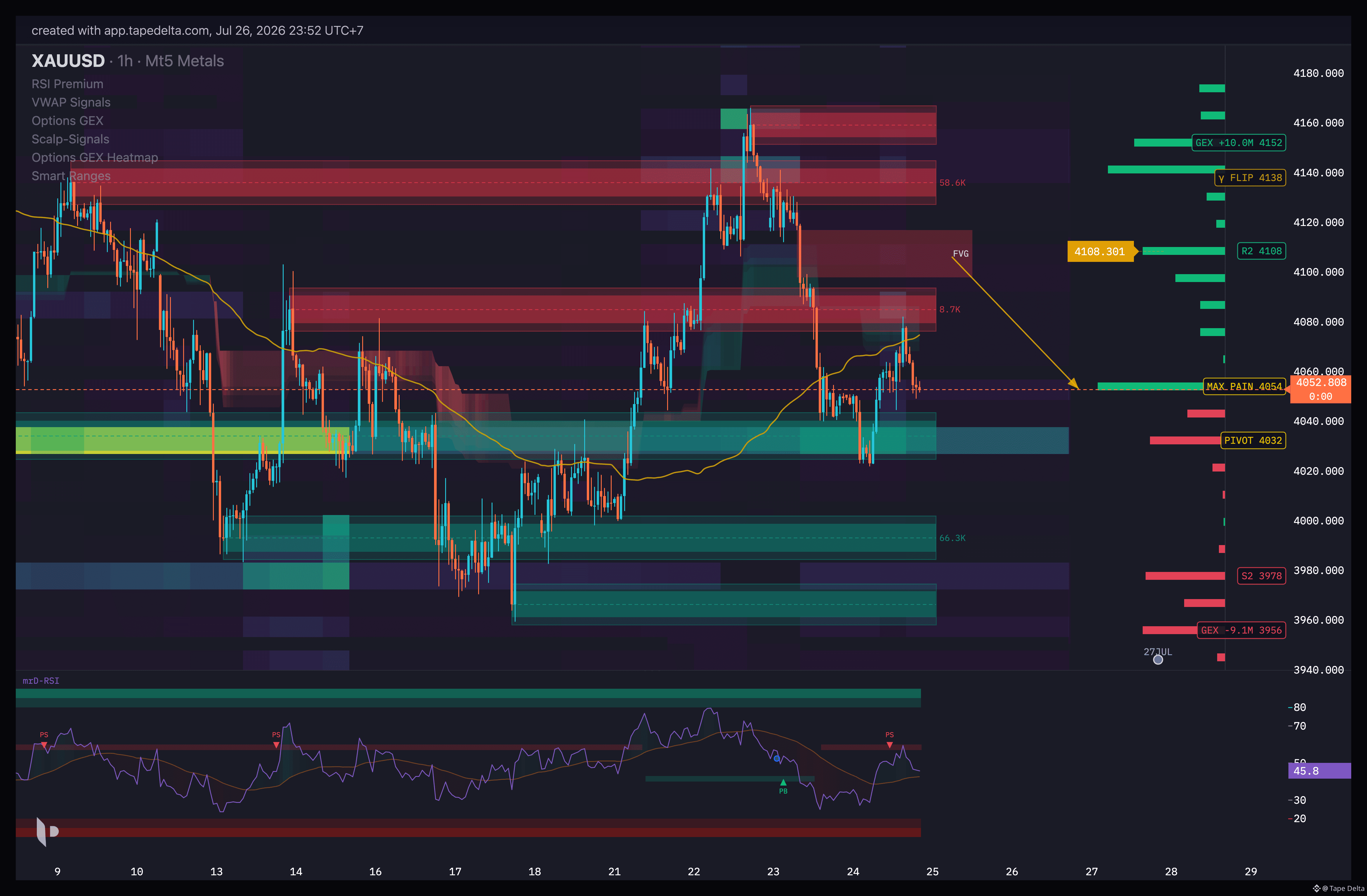This screenshot has height=896, width=1367.
Task: Click the 3960.000 price axis label
Action: pos(1319,620)
